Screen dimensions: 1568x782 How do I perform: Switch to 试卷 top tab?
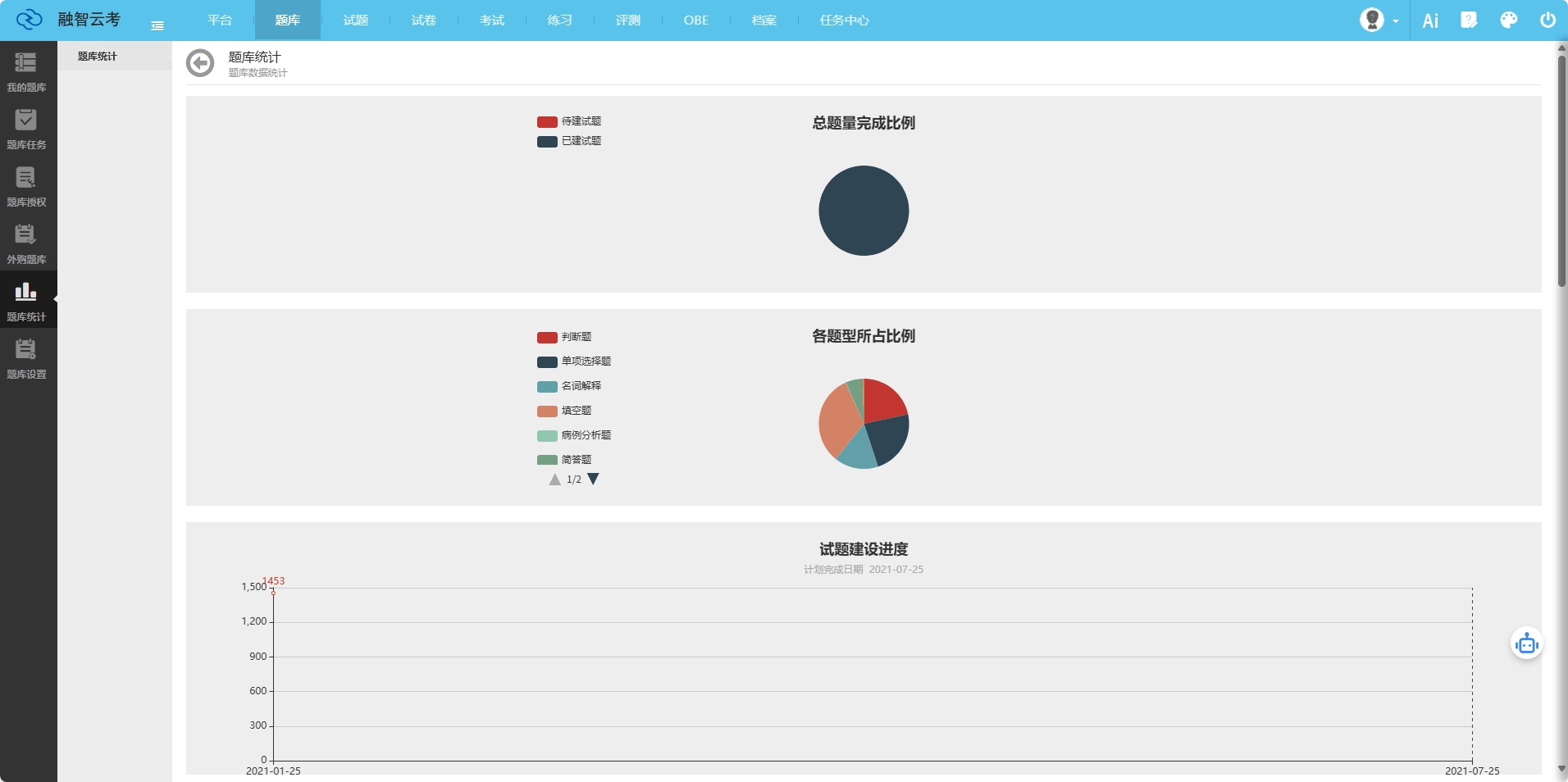click(423, 20)
